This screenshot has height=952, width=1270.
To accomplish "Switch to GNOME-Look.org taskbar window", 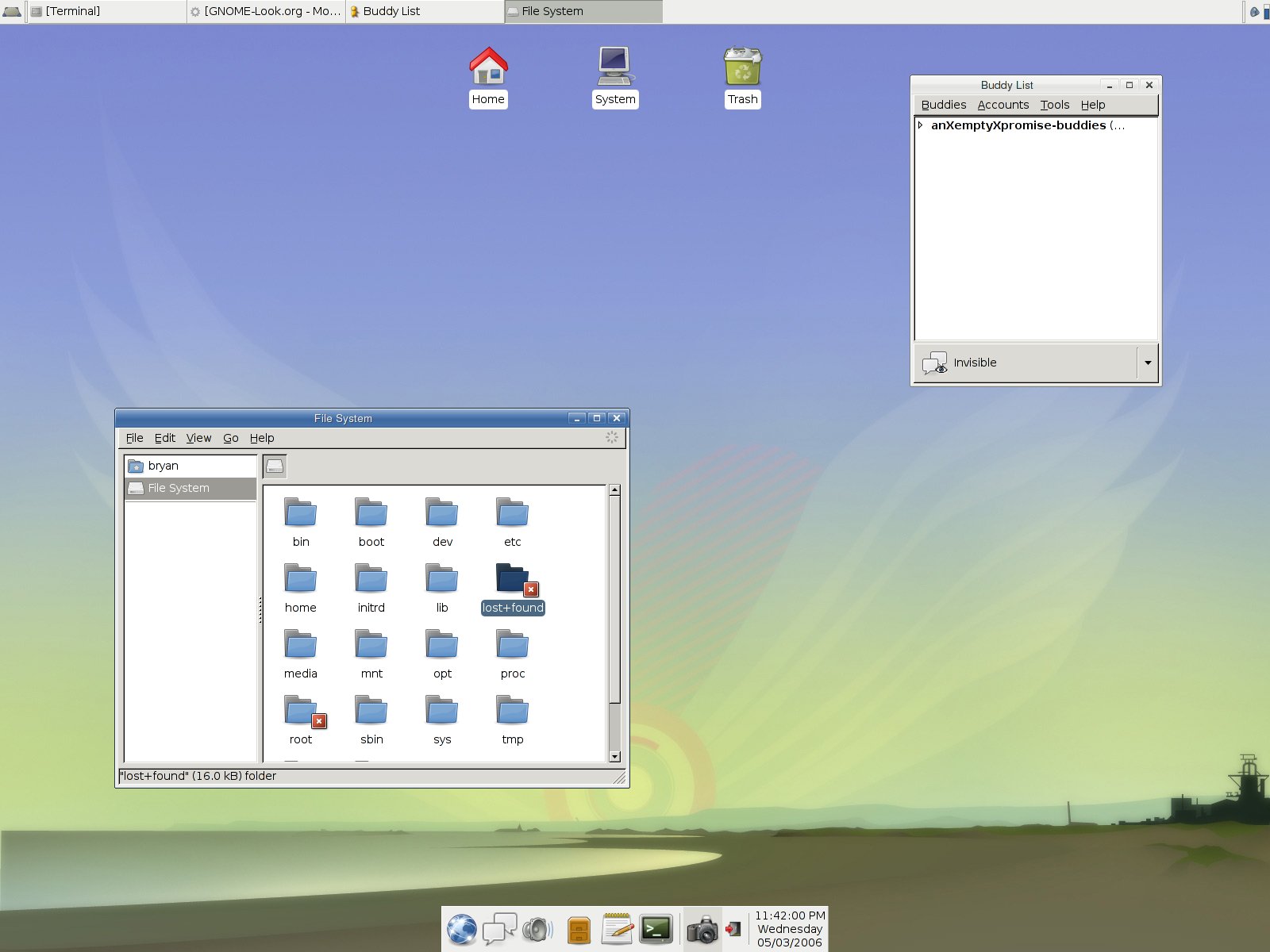I will tap(266, 11).
